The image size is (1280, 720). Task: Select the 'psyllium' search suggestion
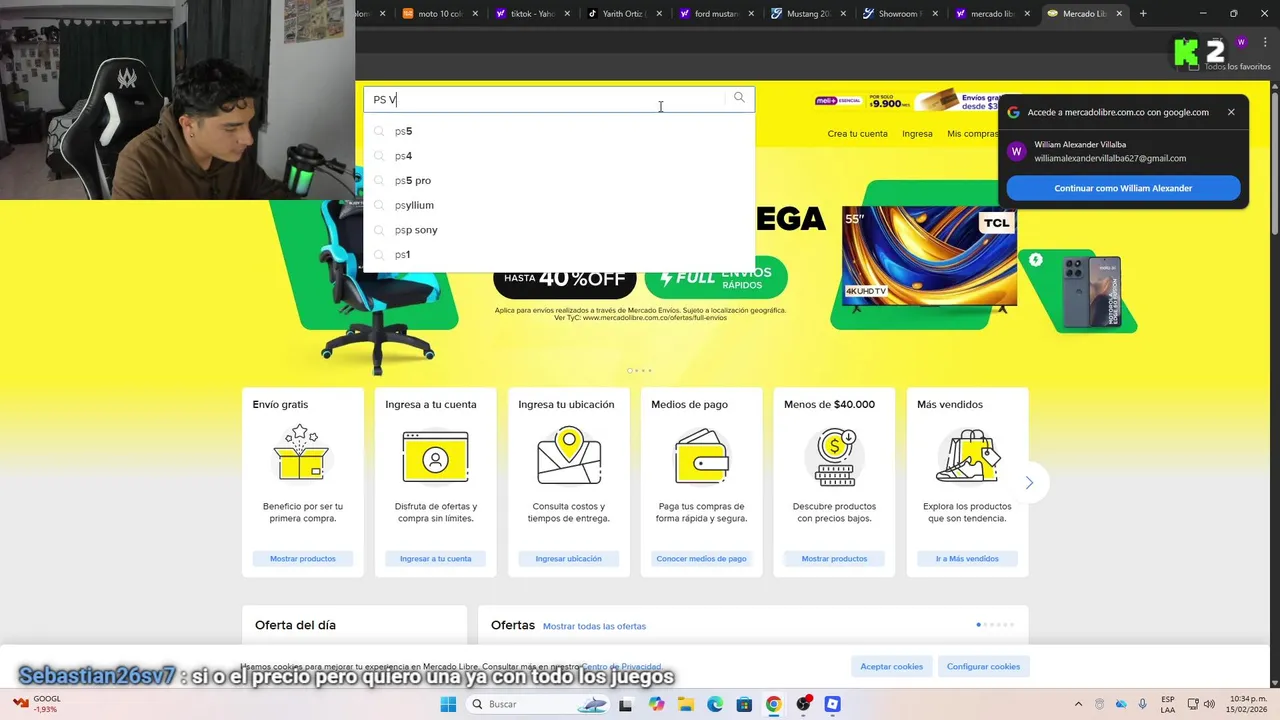point(559,205)
